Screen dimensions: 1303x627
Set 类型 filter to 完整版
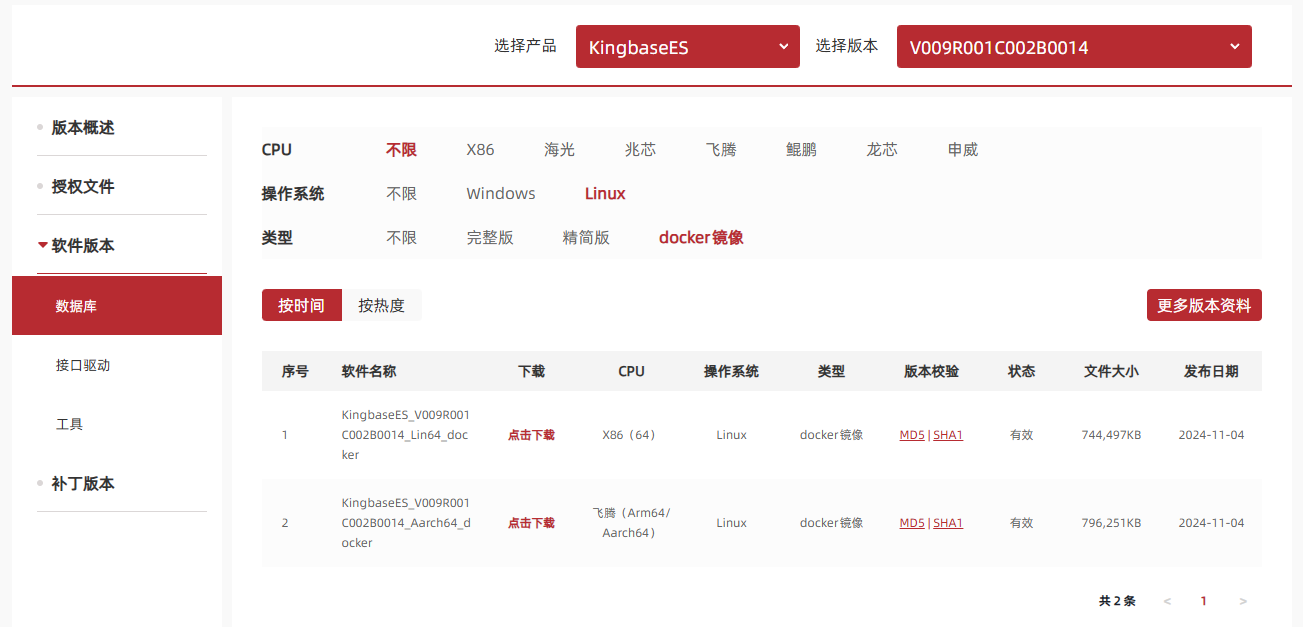click(490, 238)
